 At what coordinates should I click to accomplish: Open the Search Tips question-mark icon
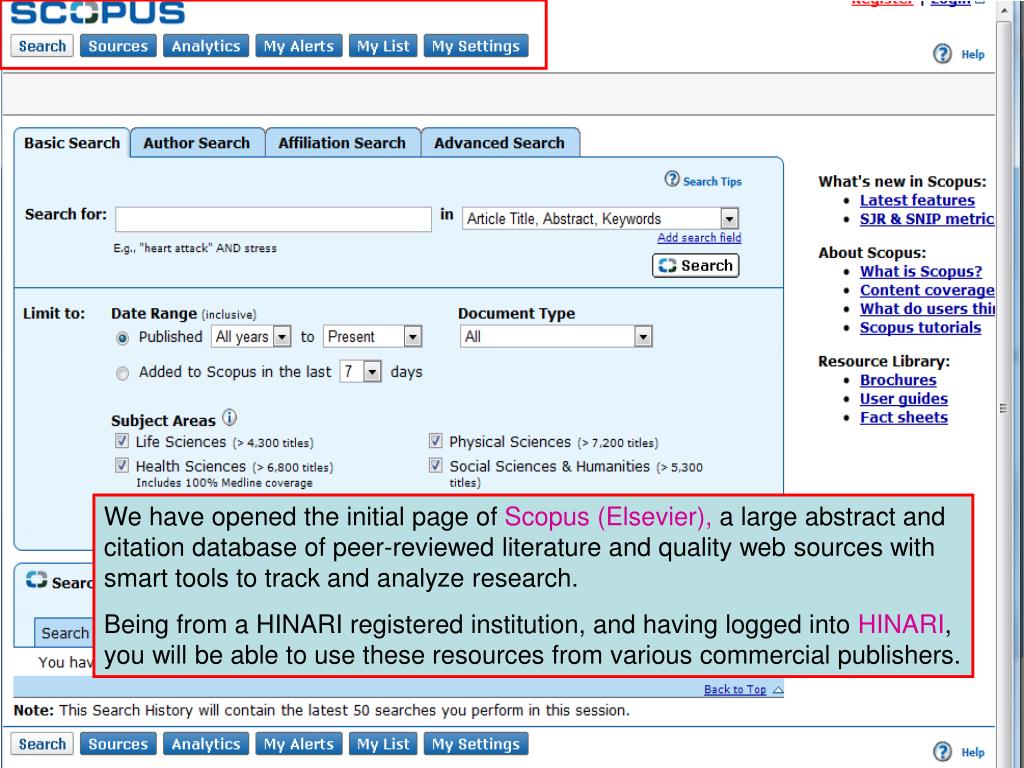(672, 178)
